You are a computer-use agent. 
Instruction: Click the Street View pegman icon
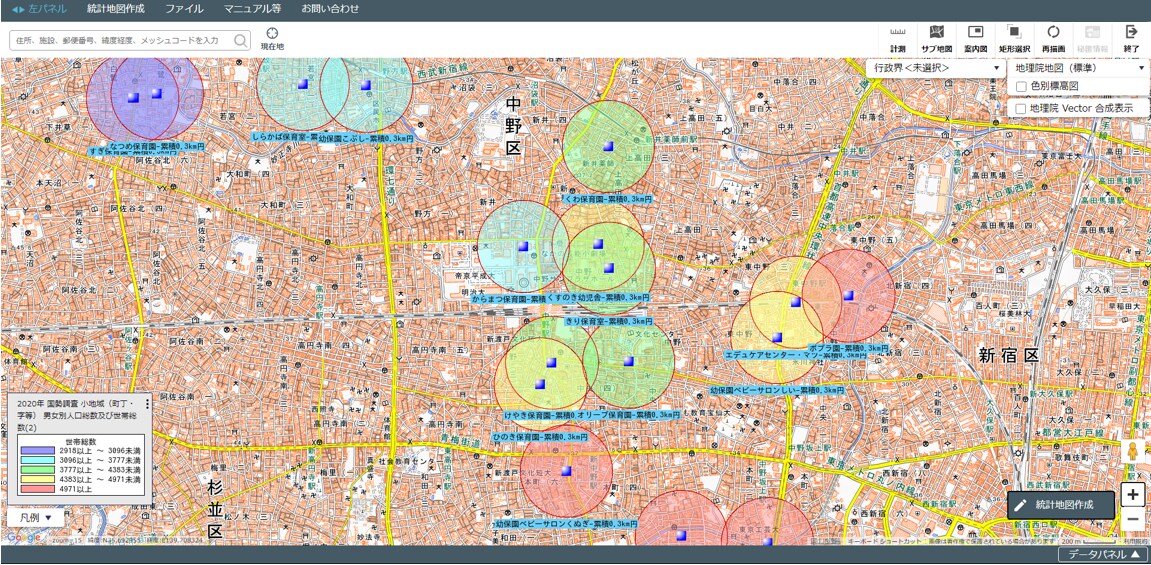pyautogui.click(x=1133, y=451)
